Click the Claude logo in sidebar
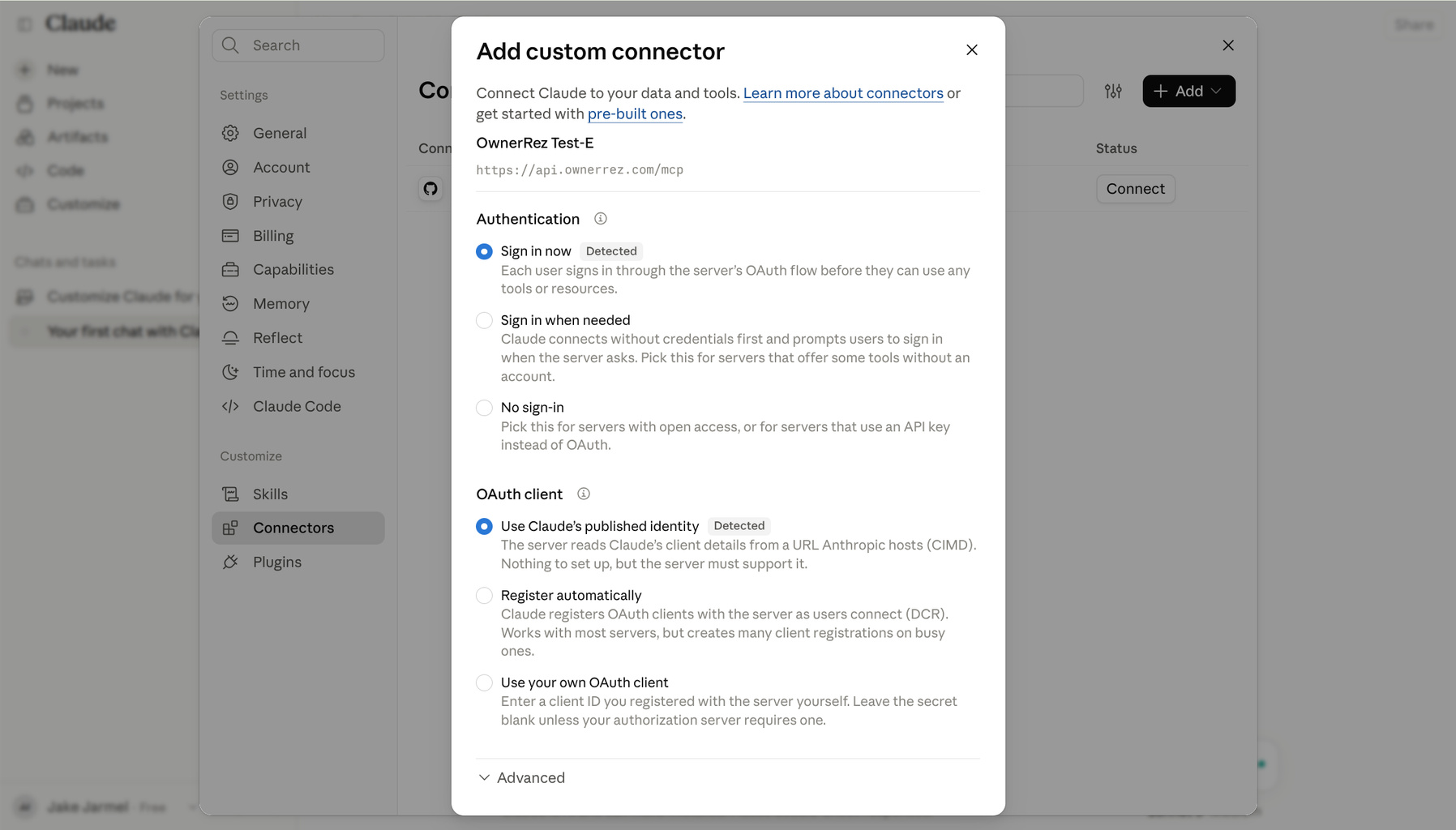The image size is (1456, 830). coord(80,24)
